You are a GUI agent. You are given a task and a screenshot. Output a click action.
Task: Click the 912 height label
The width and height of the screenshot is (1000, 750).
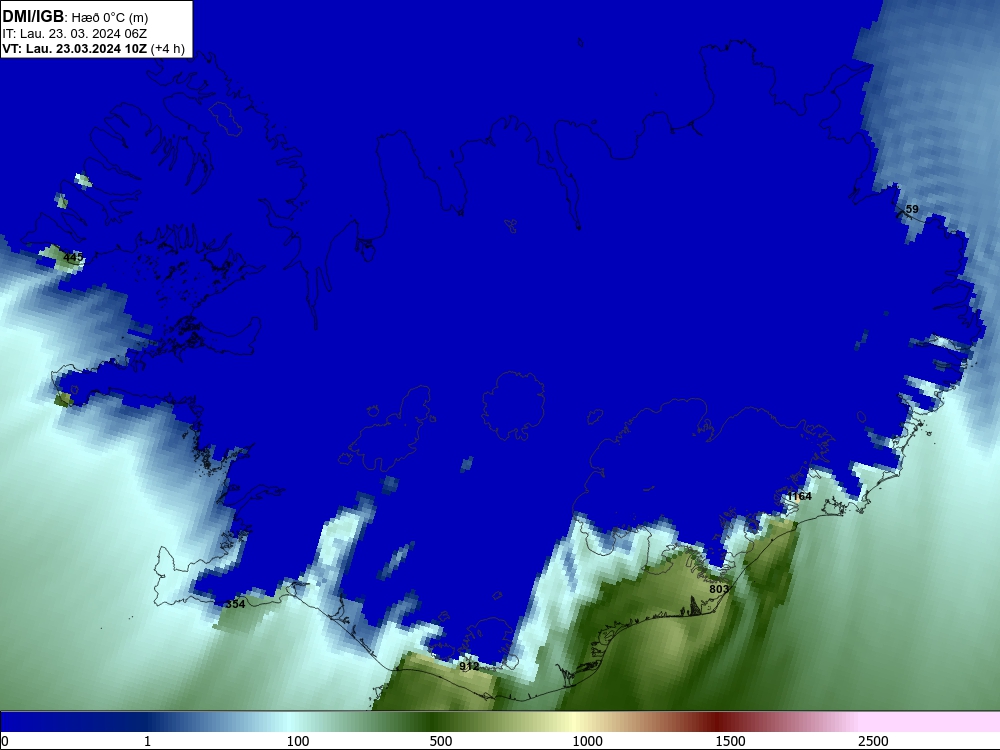pos(469,666)
